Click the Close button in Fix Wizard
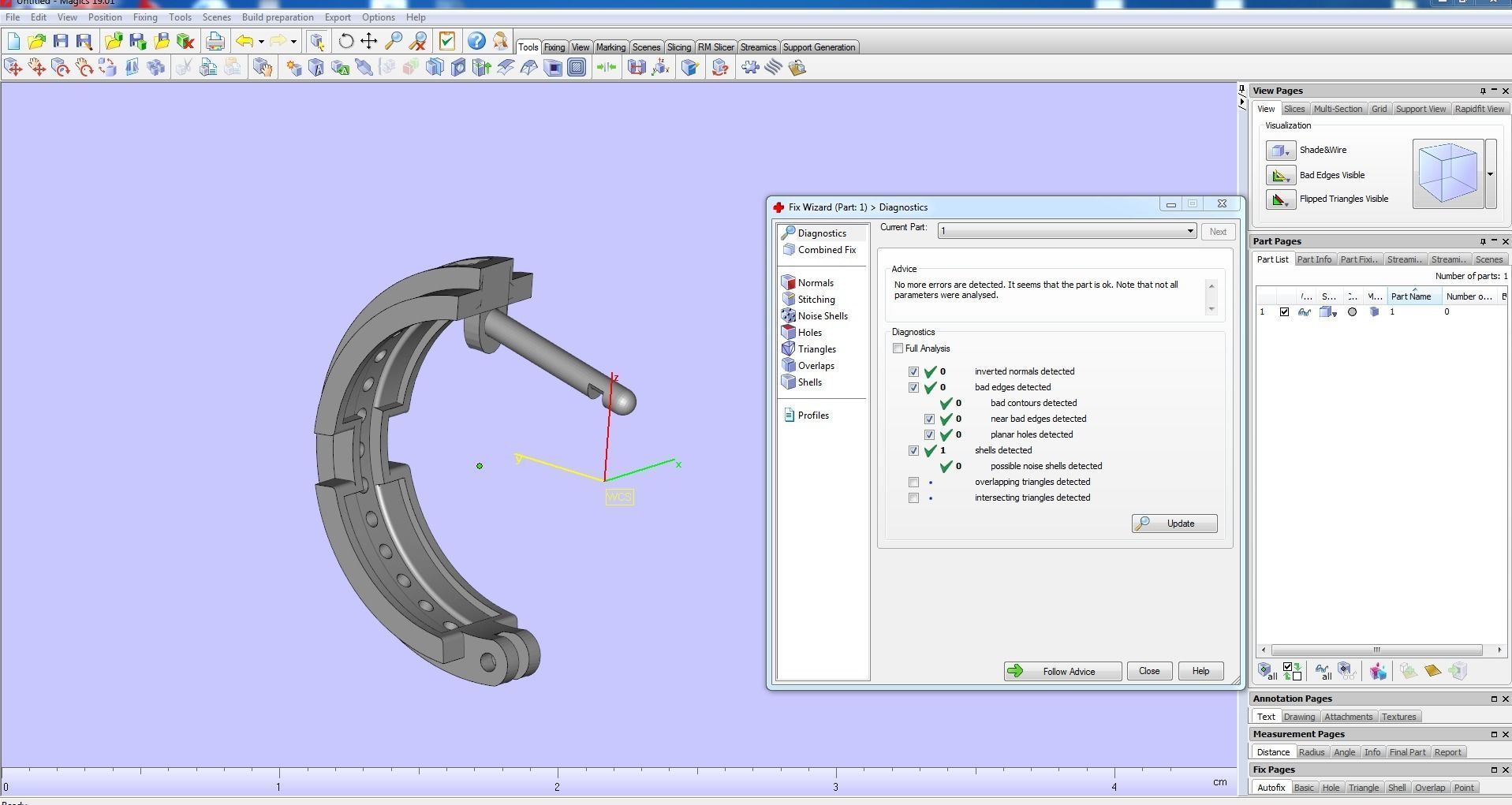This screenshot has height=805, width=1512. (x=1149, y=671)
